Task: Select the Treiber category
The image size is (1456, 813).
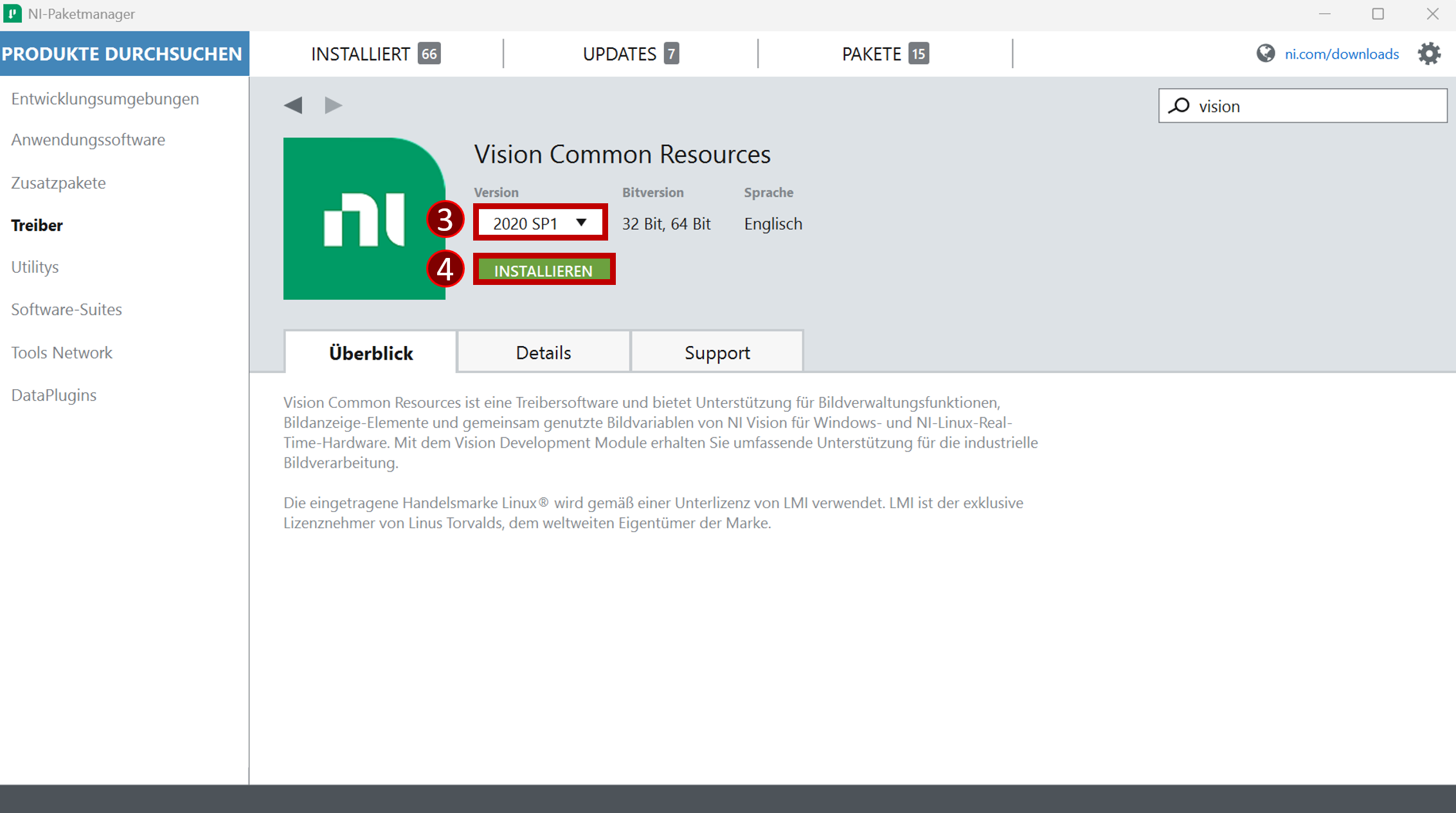Action: point(37,225)
